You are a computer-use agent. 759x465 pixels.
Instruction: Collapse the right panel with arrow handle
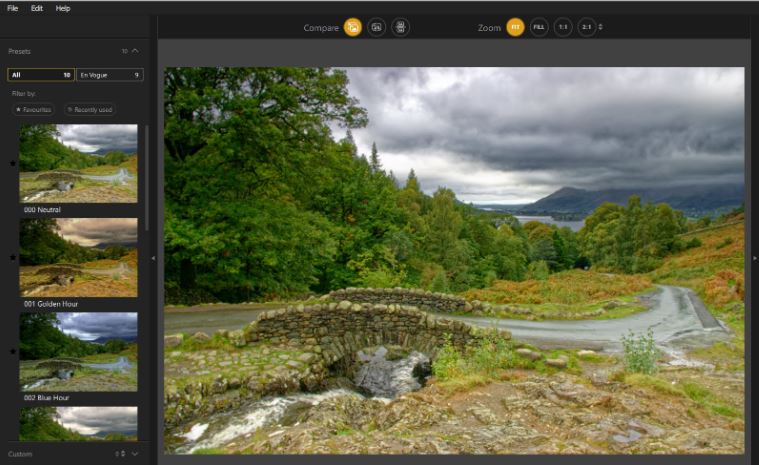tap(755, 258)
